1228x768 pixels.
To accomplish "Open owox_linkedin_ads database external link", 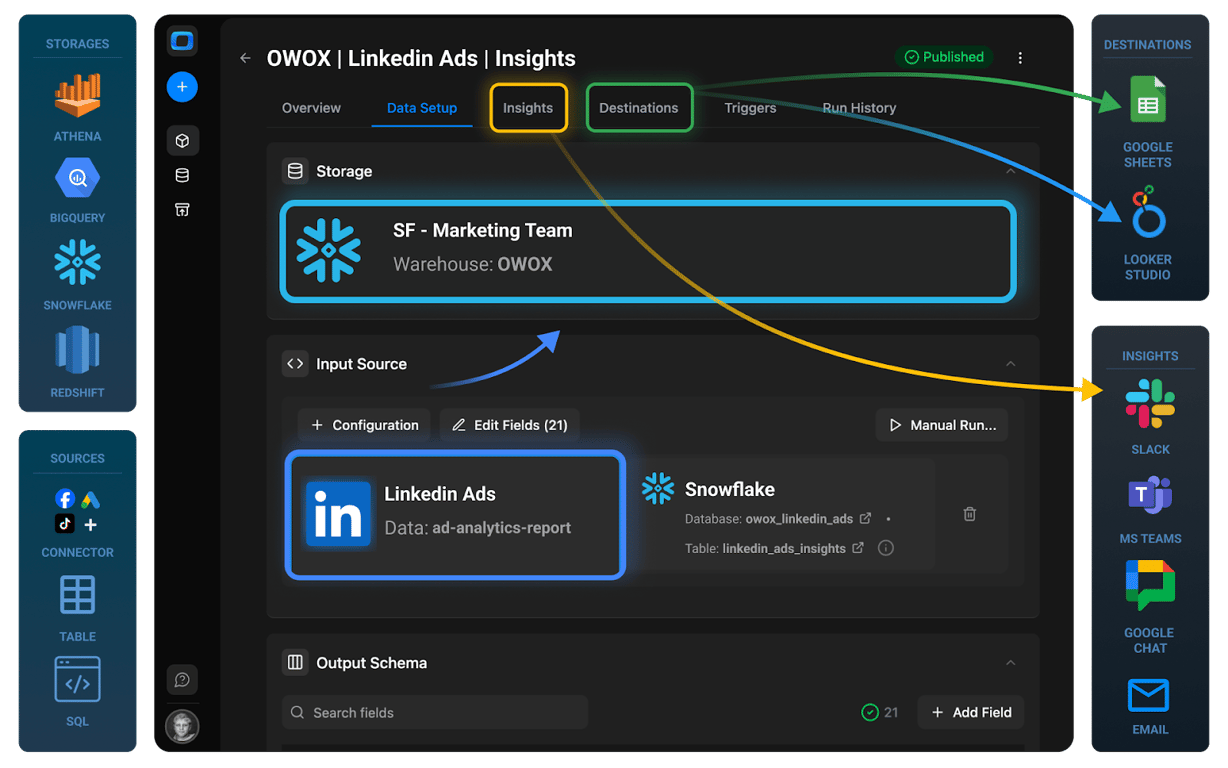I will coord(865,518).
